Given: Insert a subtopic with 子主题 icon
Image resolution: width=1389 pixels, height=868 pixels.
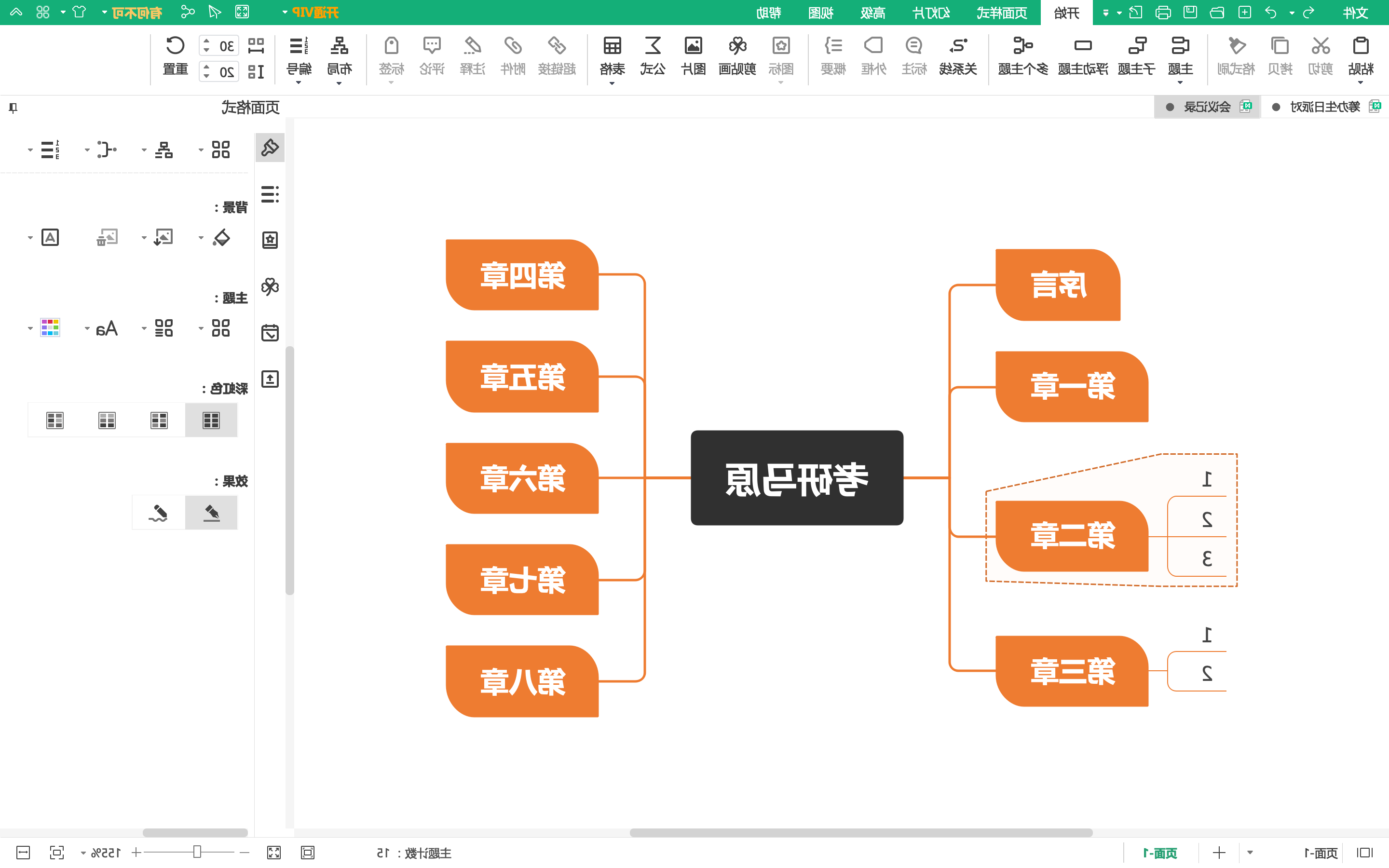Looking at the screenshot, I should 1136,46.
